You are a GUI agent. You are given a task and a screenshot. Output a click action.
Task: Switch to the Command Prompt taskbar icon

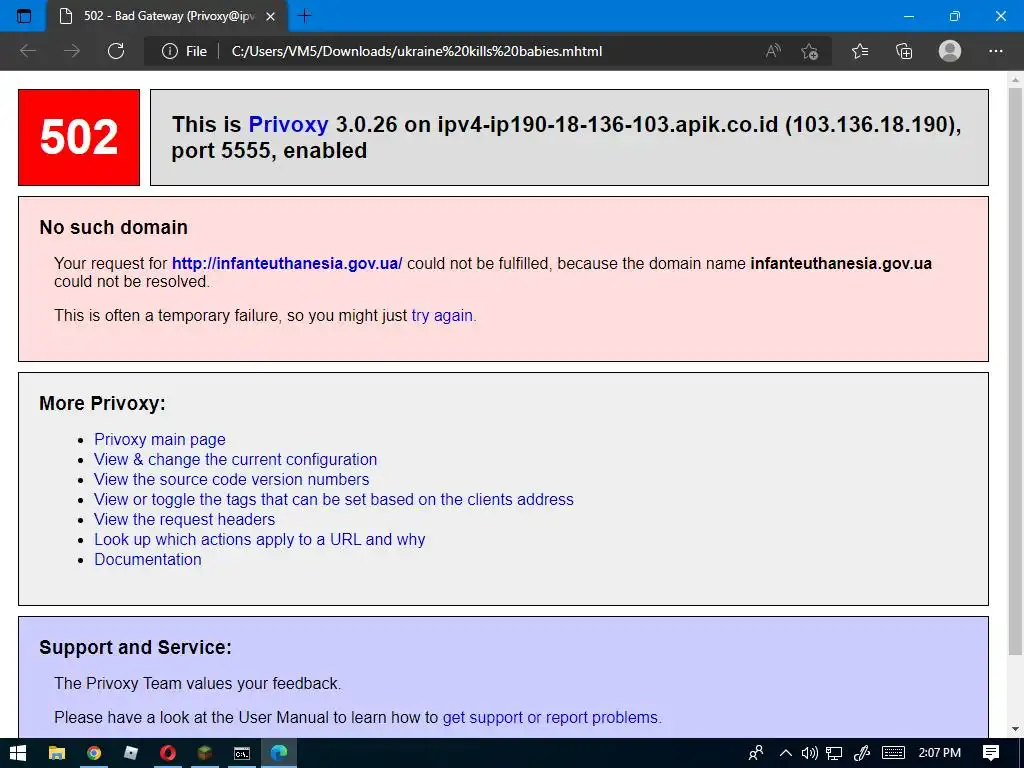point(242,753)
